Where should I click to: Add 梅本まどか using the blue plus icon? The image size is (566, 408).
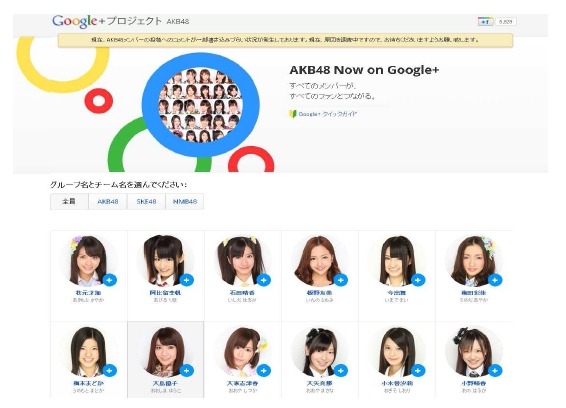[110, 370]
